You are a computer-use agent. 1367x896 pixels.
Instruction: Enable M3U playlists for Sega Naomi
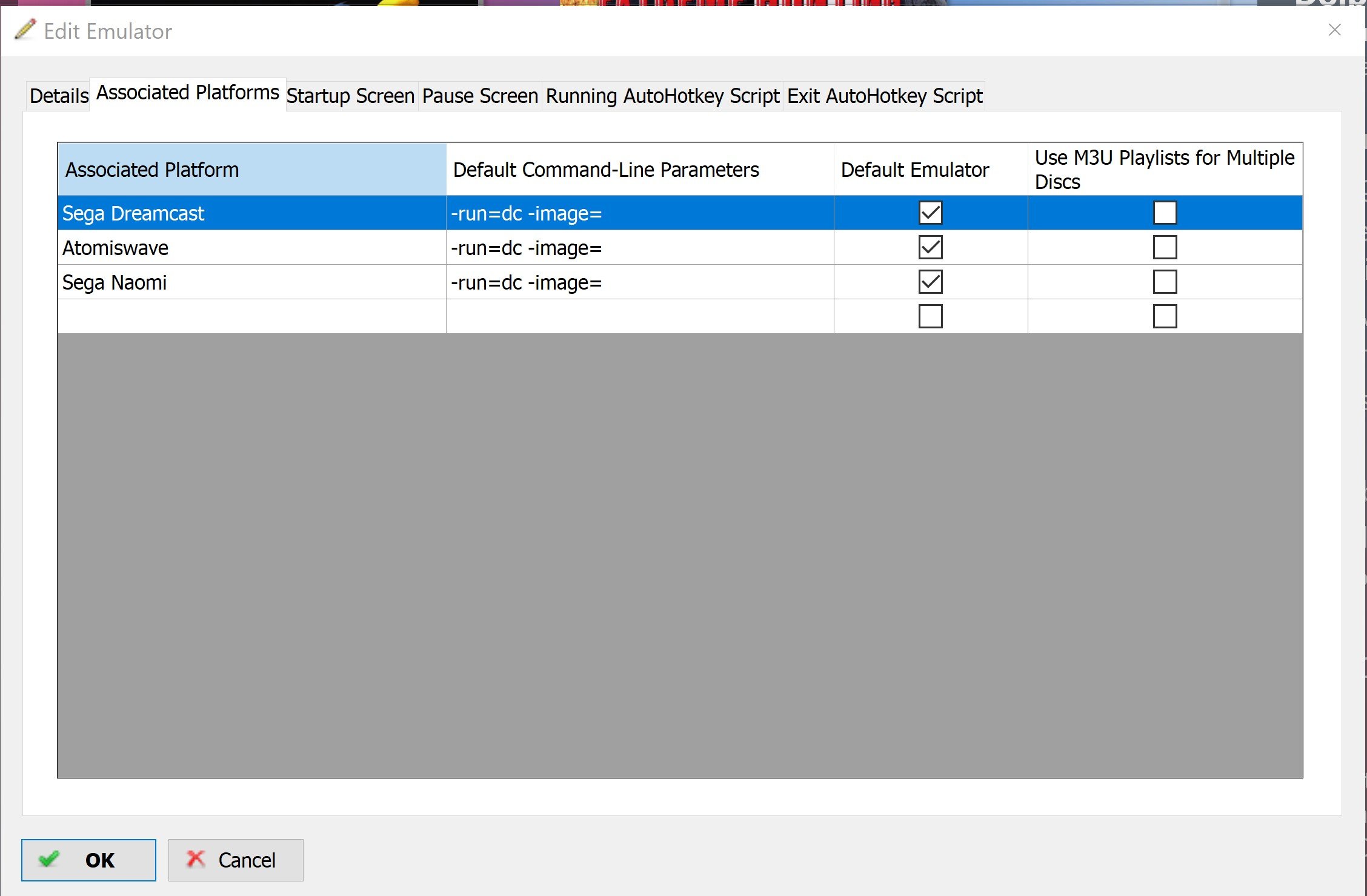1165,282
